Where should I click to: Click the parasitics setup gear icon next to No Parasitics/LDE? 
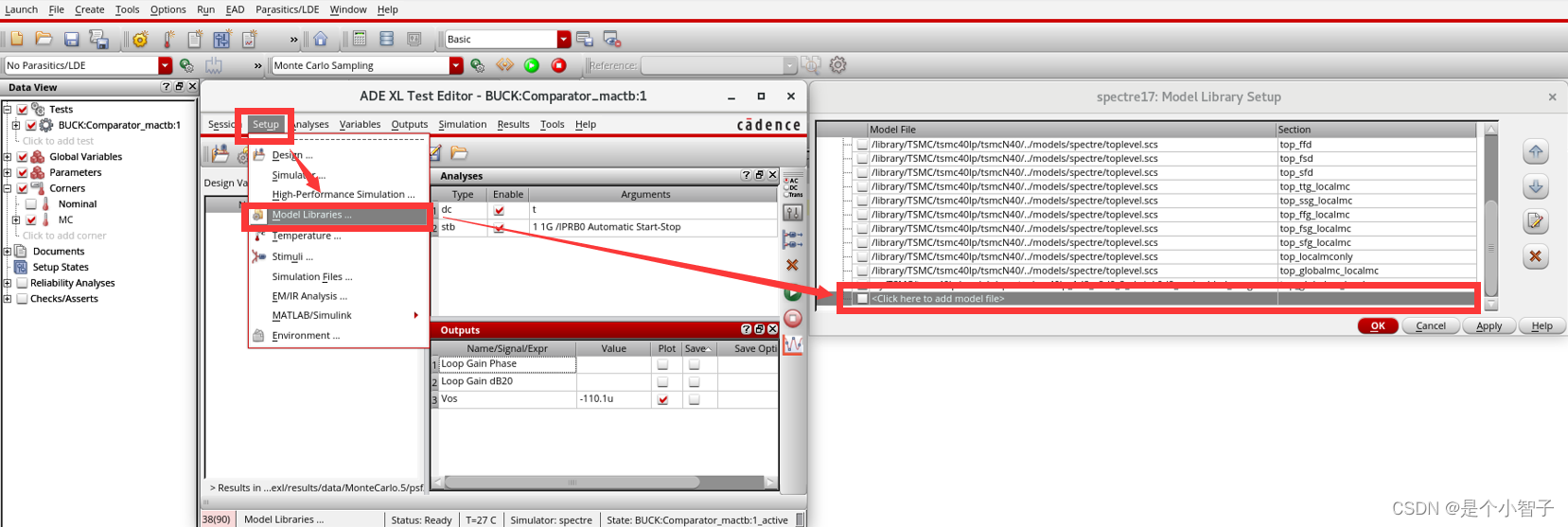click(186, 65)
